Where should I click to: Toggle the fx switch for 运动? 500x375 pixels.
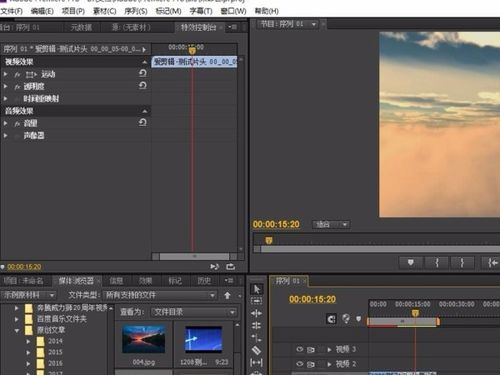pyautogui.click(x=17, y=74)
